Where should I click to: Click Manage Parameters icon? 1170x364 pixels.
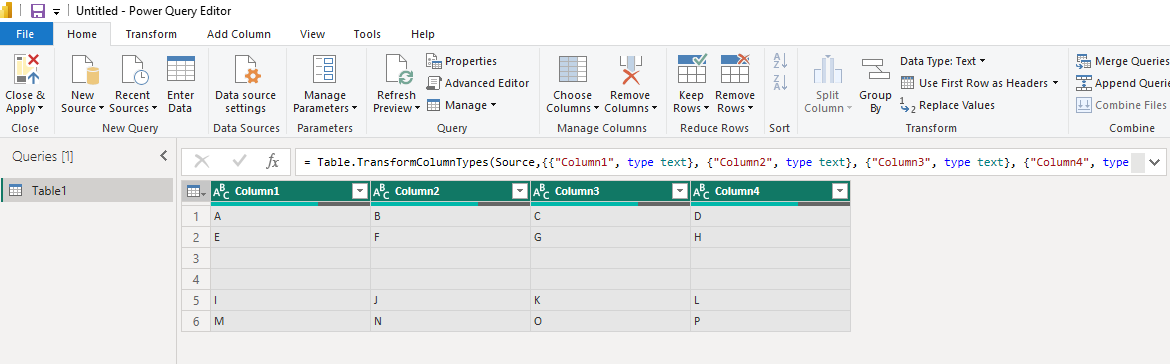[325, 69]
